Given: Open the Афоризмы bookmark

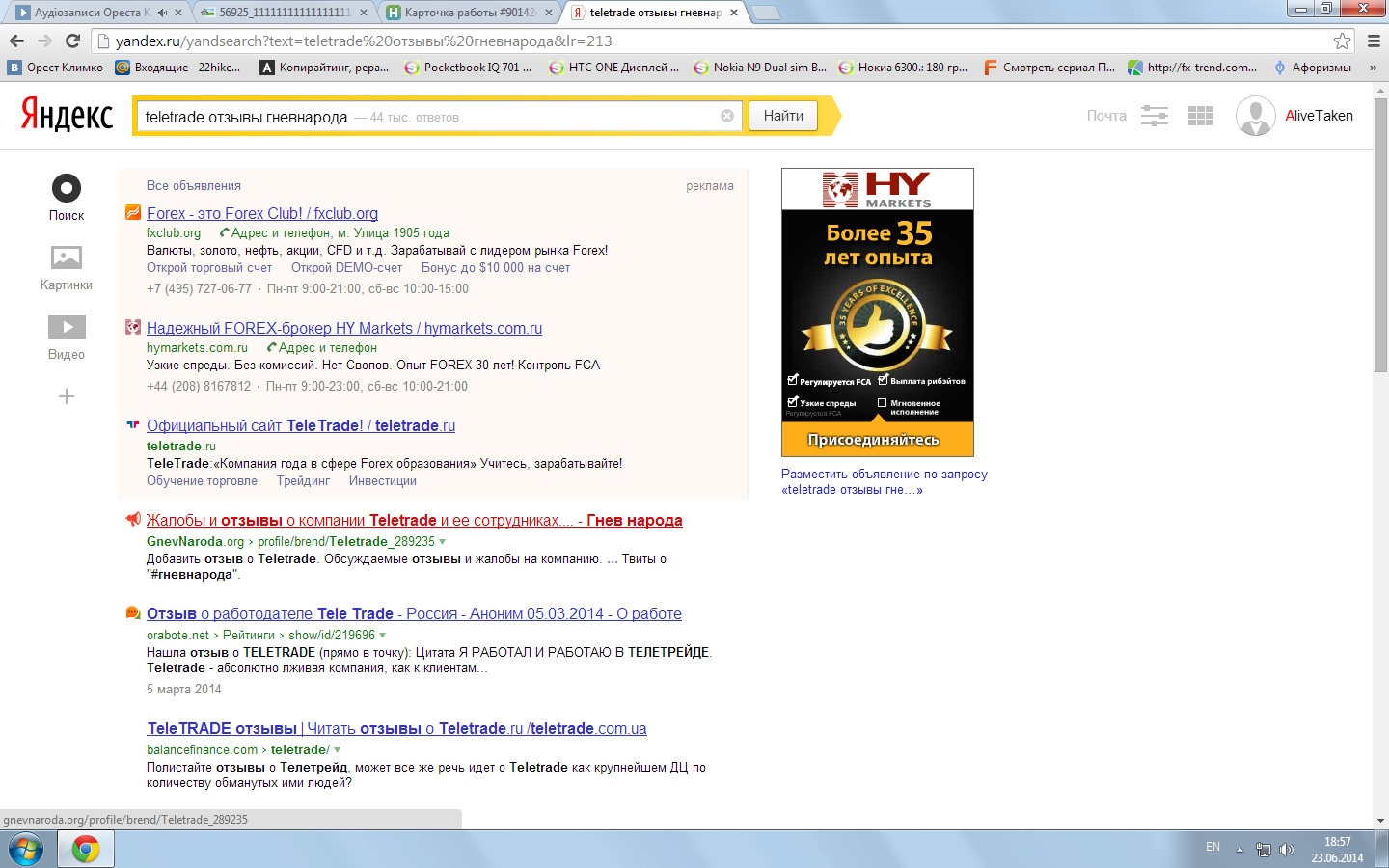Looking at the screenshot, I should (x=1312, y=68).
